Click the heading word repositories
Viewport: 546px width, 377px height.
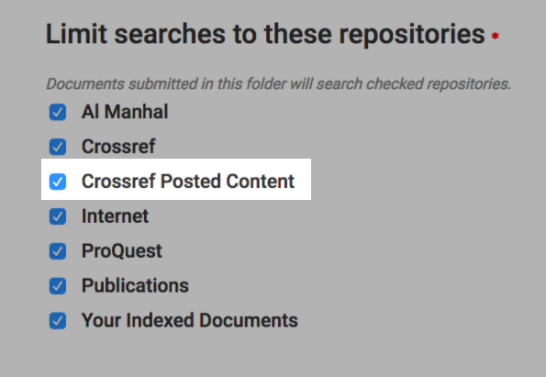coord(412,36)
